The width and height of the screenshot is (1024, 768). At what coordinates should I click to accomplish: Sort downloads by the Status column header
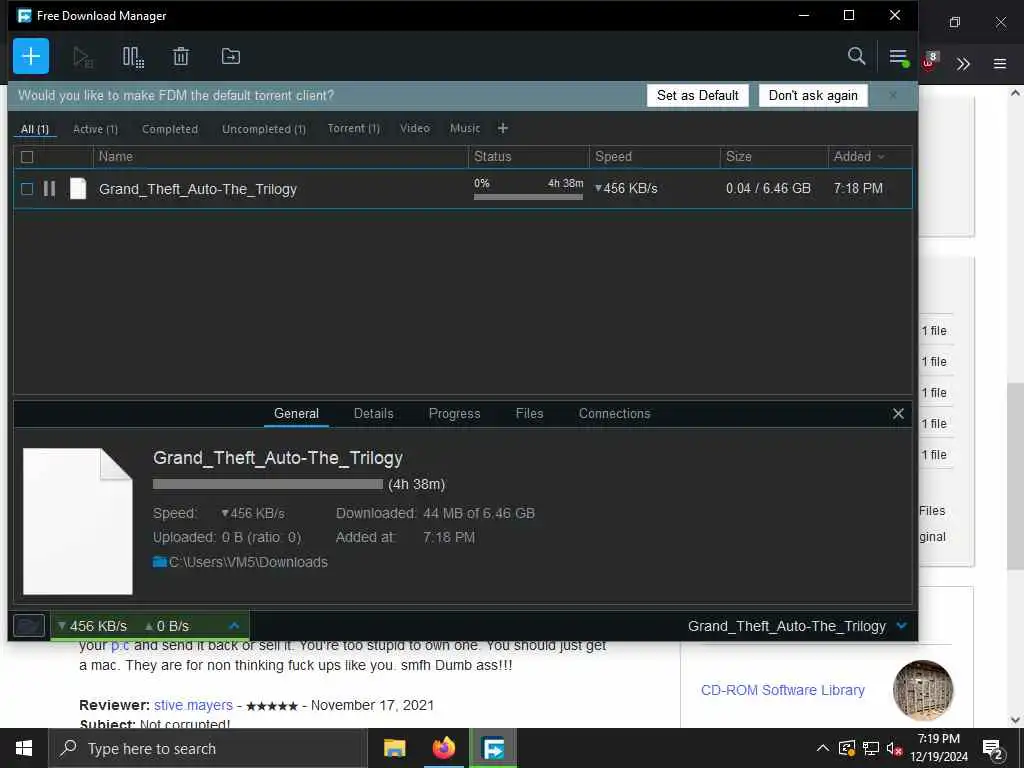click(x=529, y=157)
